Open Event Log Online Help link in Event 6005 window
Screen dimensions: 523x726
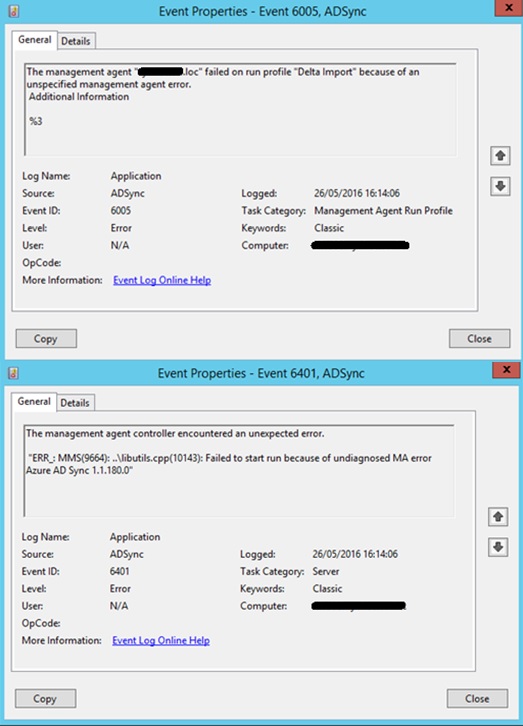tap(162, 280)
